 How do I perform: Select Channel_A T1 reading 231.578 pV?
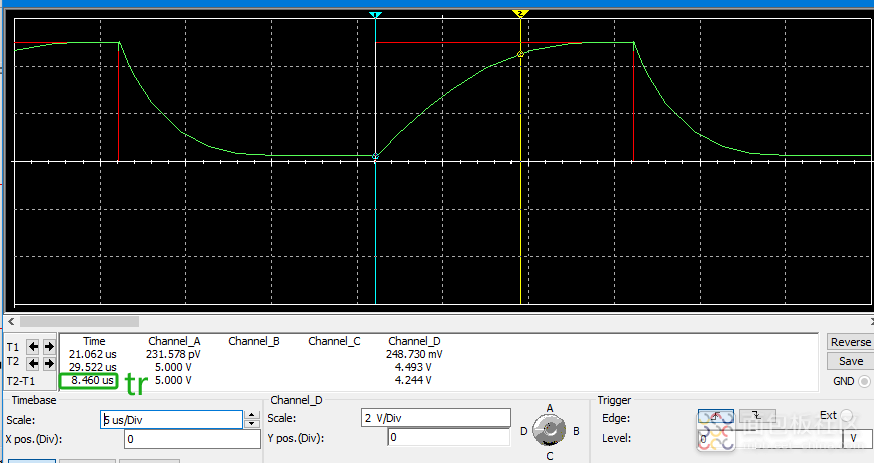pos(173,354)
